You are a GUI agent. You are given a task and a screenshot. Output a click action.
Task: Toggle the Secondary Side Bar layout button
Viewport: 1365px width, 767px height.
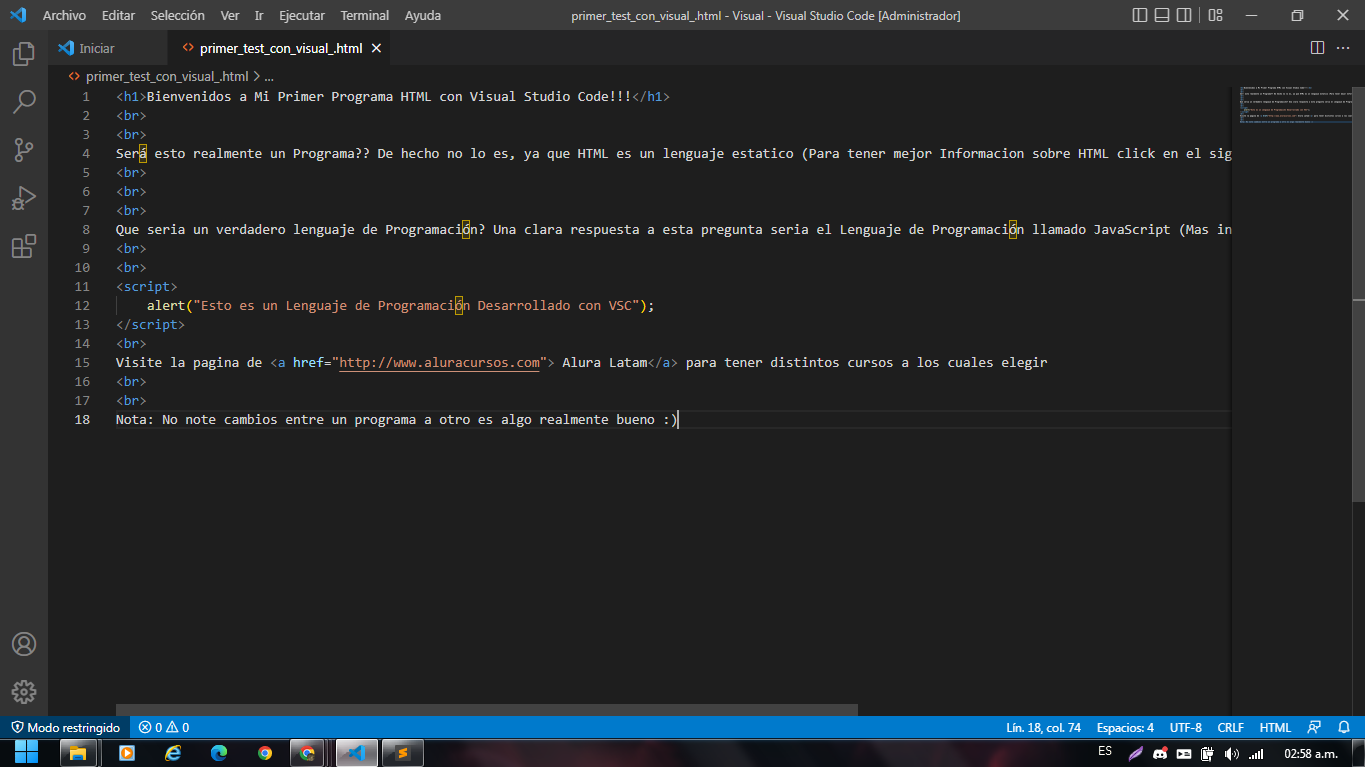(1184, 15)
